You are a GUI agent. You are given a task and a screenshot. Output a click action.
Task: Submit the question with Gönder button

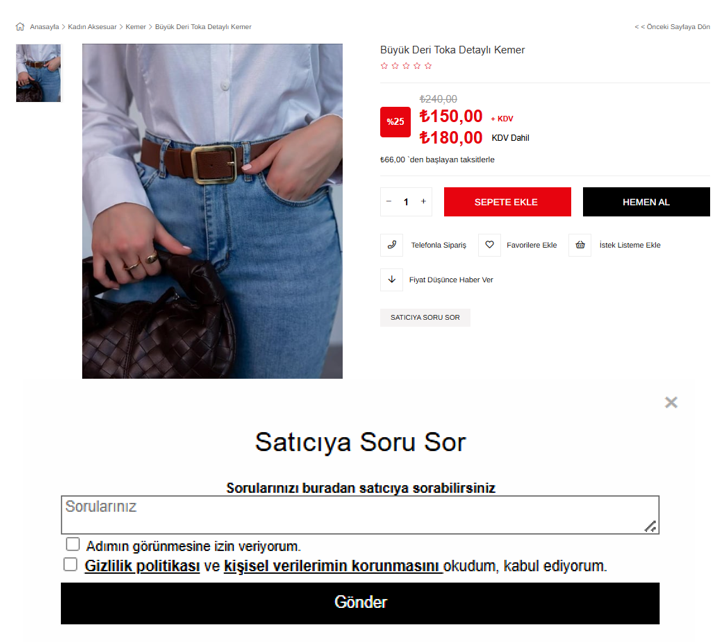coord(360,603)
